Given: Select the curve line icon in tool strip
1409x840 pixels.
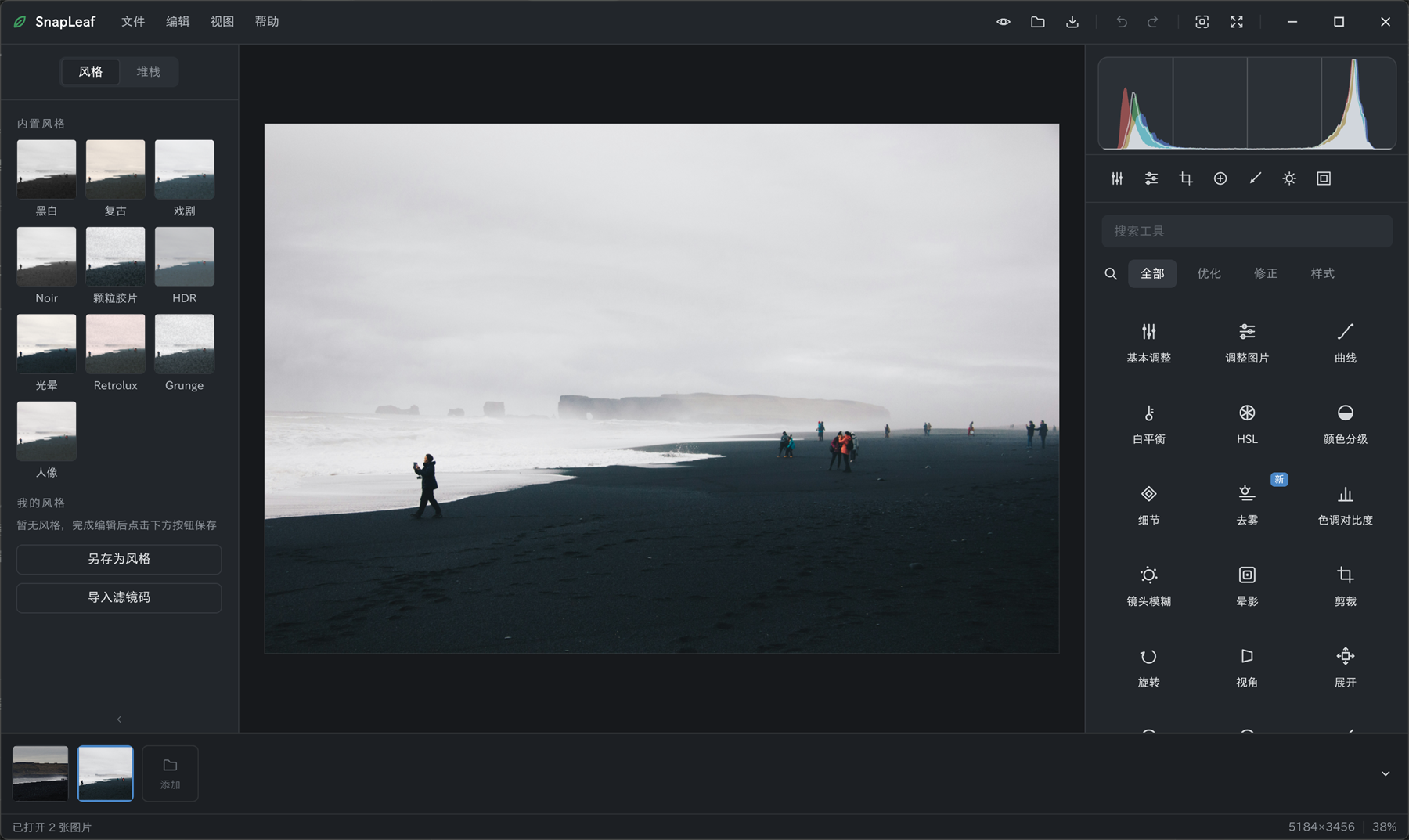Looking at the screenshot, I should pos(1255,178).
